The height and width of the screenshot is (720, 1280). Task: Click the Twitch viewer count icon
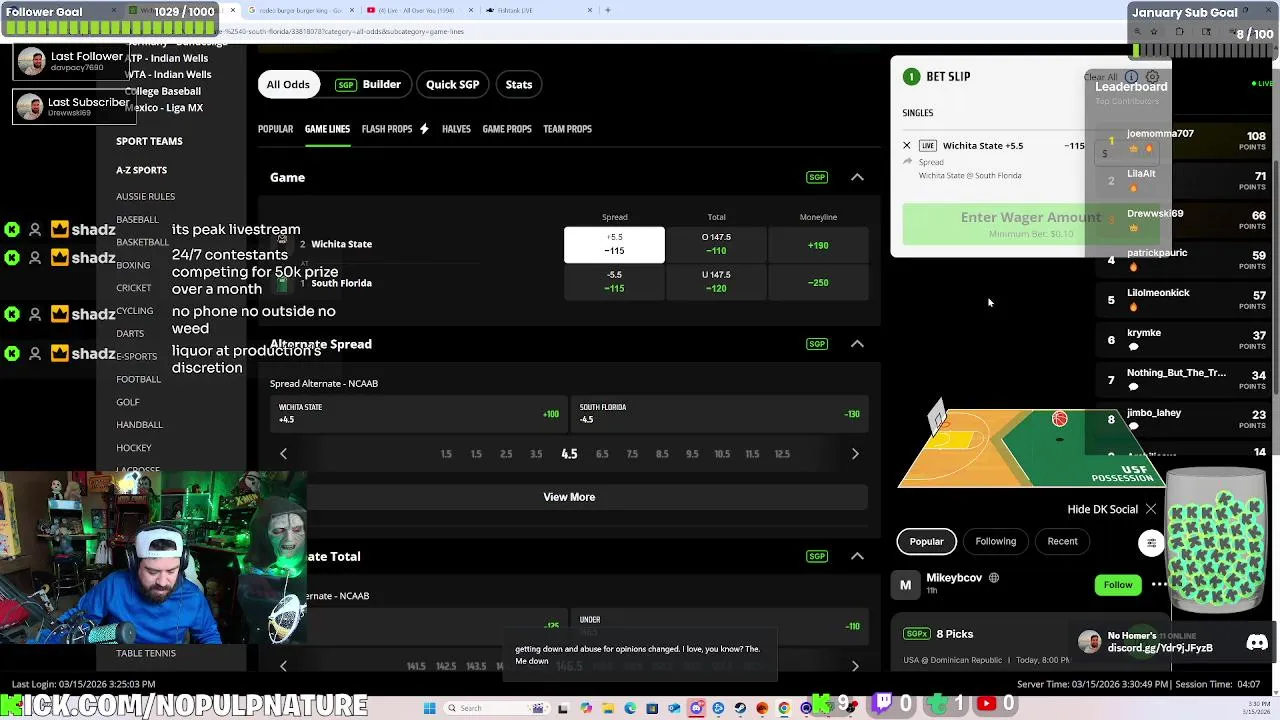click(883, 703)
